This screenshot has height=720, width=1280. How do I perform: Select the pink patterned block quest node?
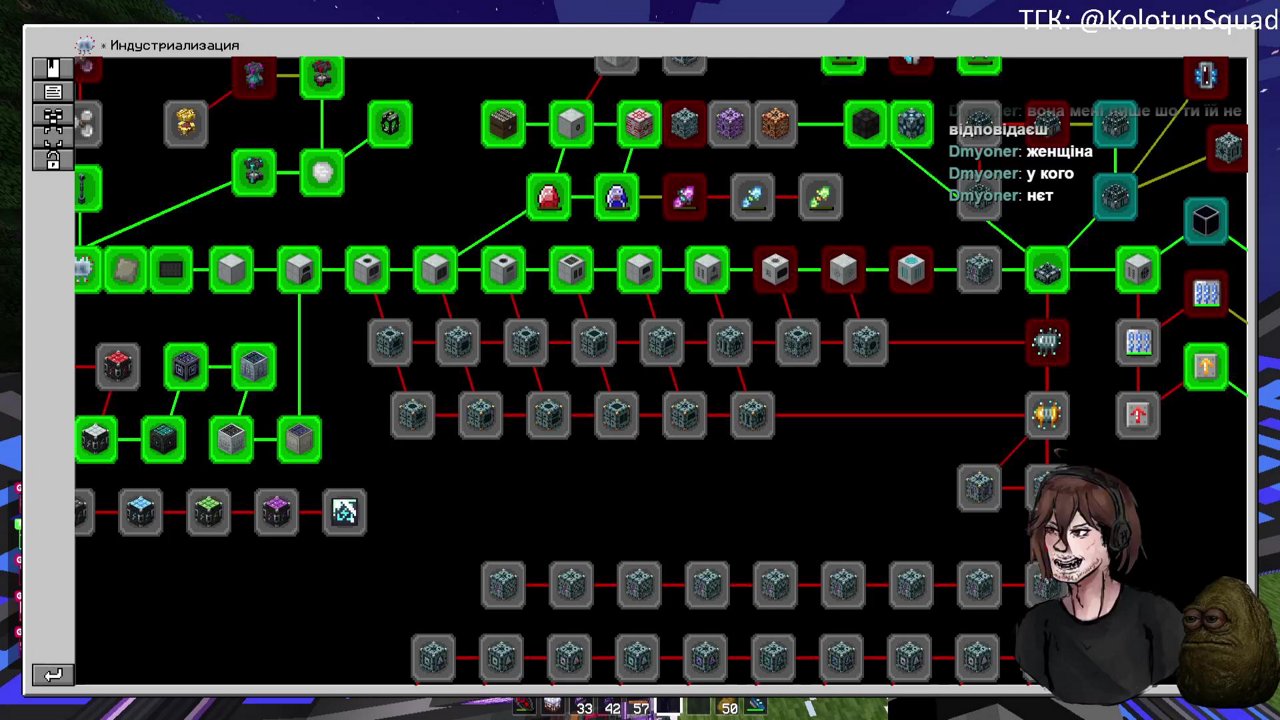pos(639,123)
